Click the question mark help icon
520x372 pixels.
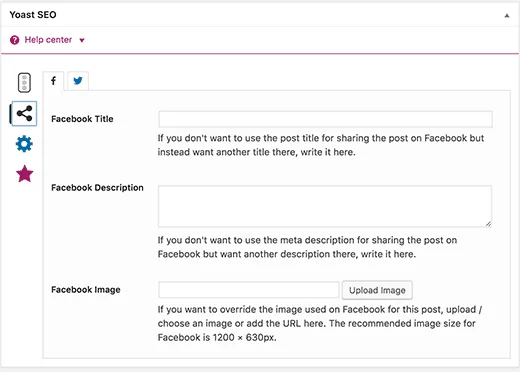14,40
